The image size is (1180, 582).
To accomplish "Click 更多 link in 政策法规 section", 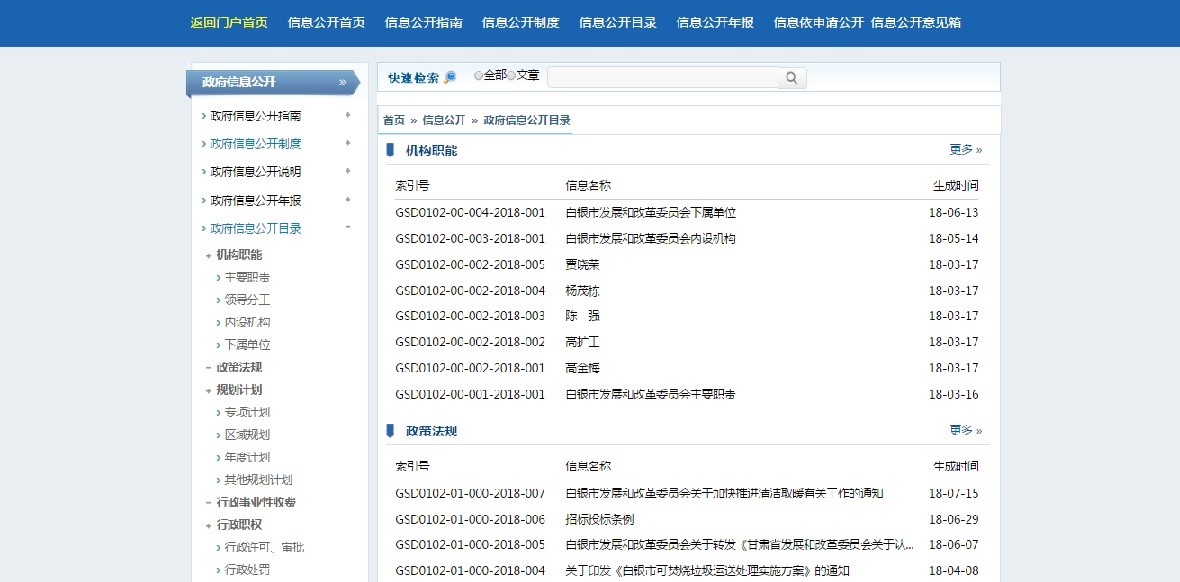I will tap(965, 431).
